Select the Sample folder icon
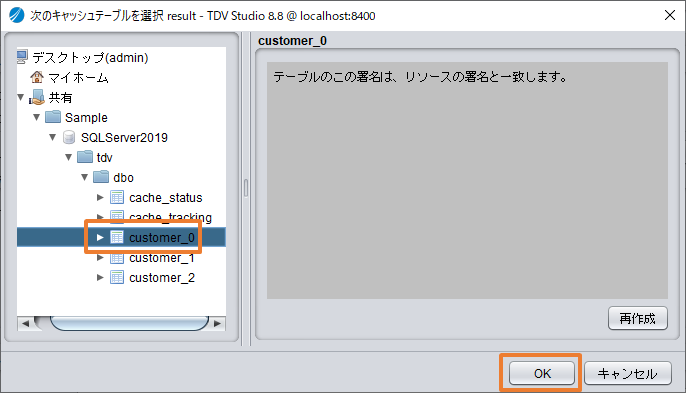 click(53, 117)
